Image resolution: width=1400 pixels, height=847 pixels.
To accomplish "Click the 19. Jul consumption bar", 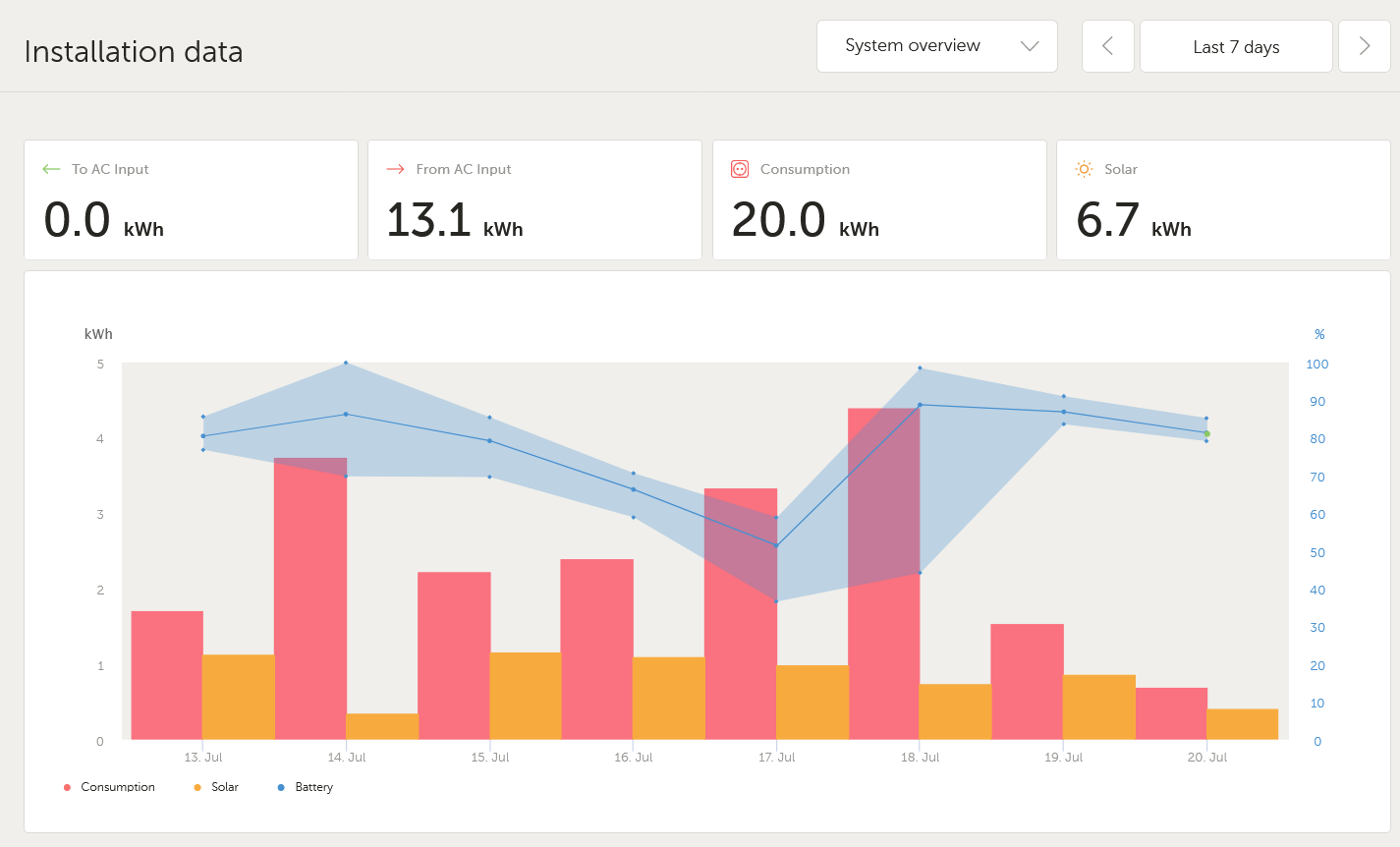I will 1028,682.
